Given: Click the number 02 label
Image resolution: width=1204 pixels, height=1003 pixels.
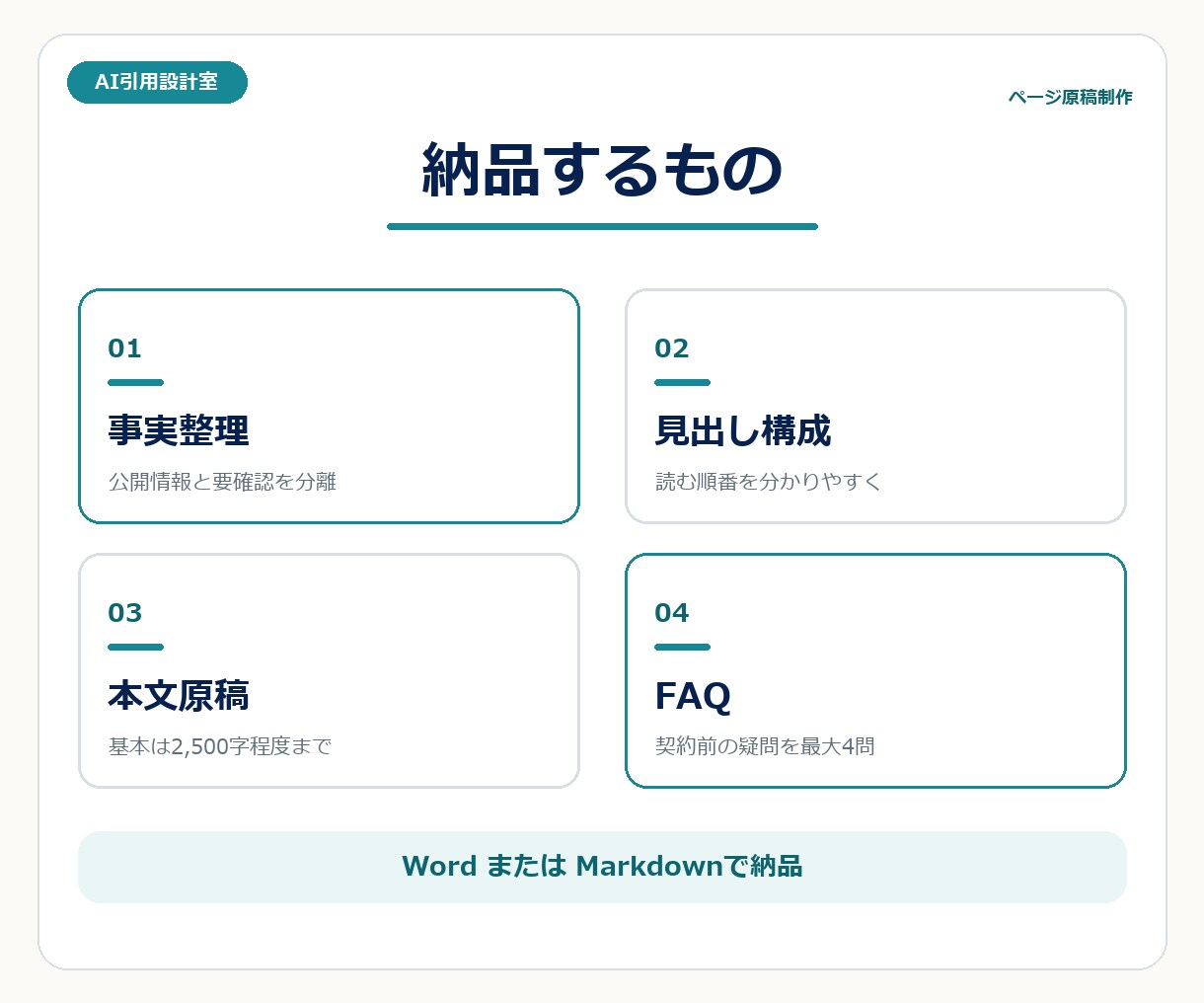Looking at the screenshot, I should (x=672, y=348).
